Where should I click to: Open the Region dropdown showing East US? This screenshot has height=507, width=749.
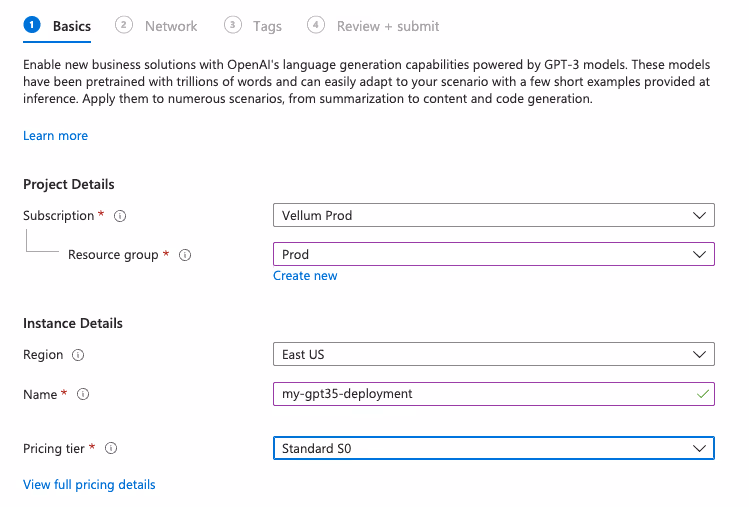pyautogui.click(x=493, y=355)
